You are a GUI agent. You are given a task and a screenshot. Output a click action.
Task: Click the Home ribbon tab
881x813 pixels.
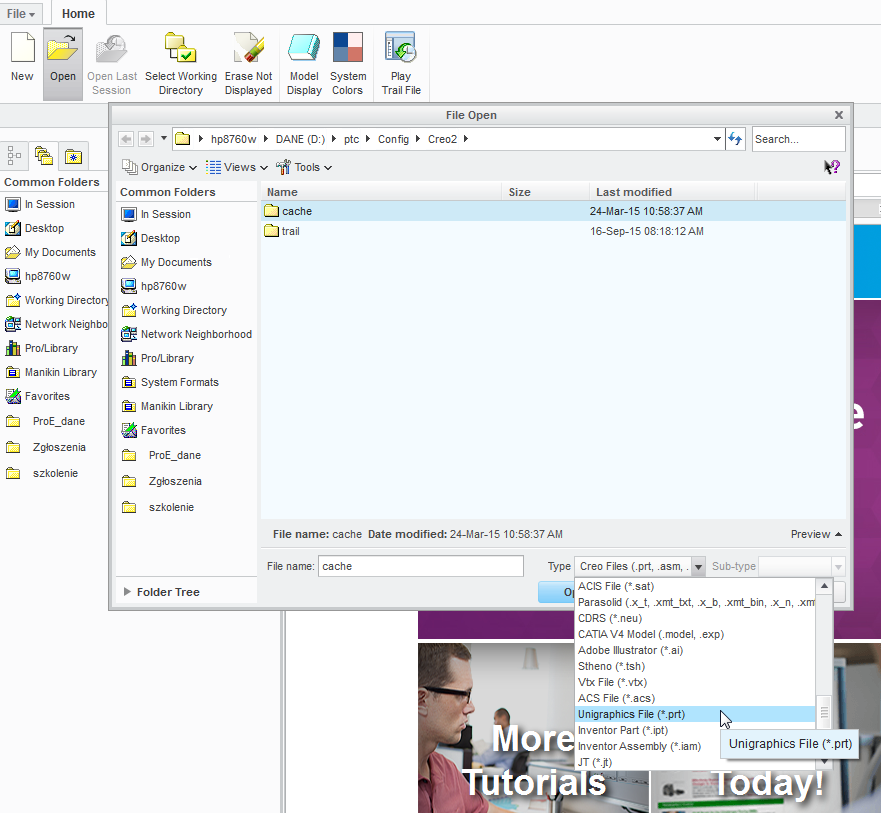point(78,13)
